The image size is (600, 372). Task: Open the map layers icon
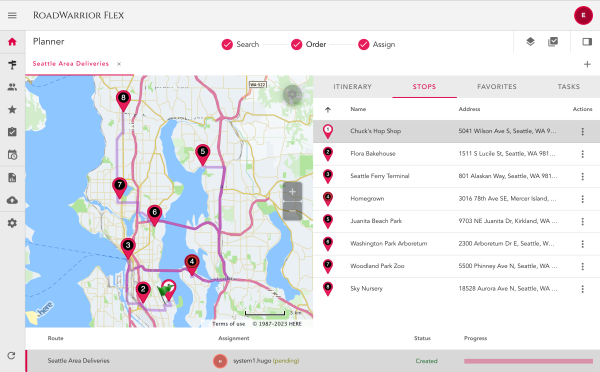[530, 41]
